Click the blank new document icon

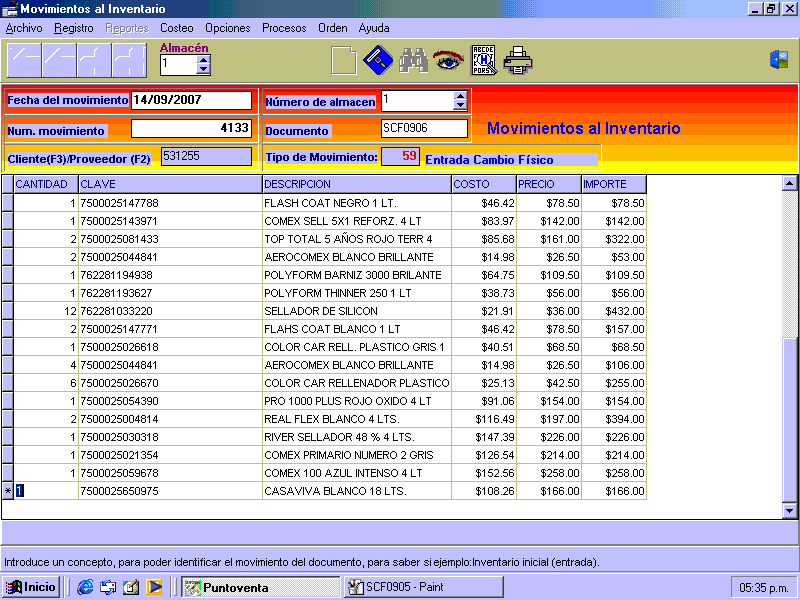click(343, 61)
